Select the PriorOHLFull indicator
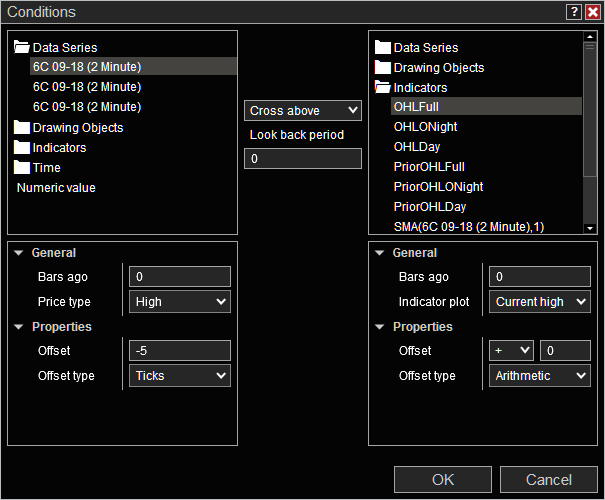This screenshot has width=605, height=500. 429,167
